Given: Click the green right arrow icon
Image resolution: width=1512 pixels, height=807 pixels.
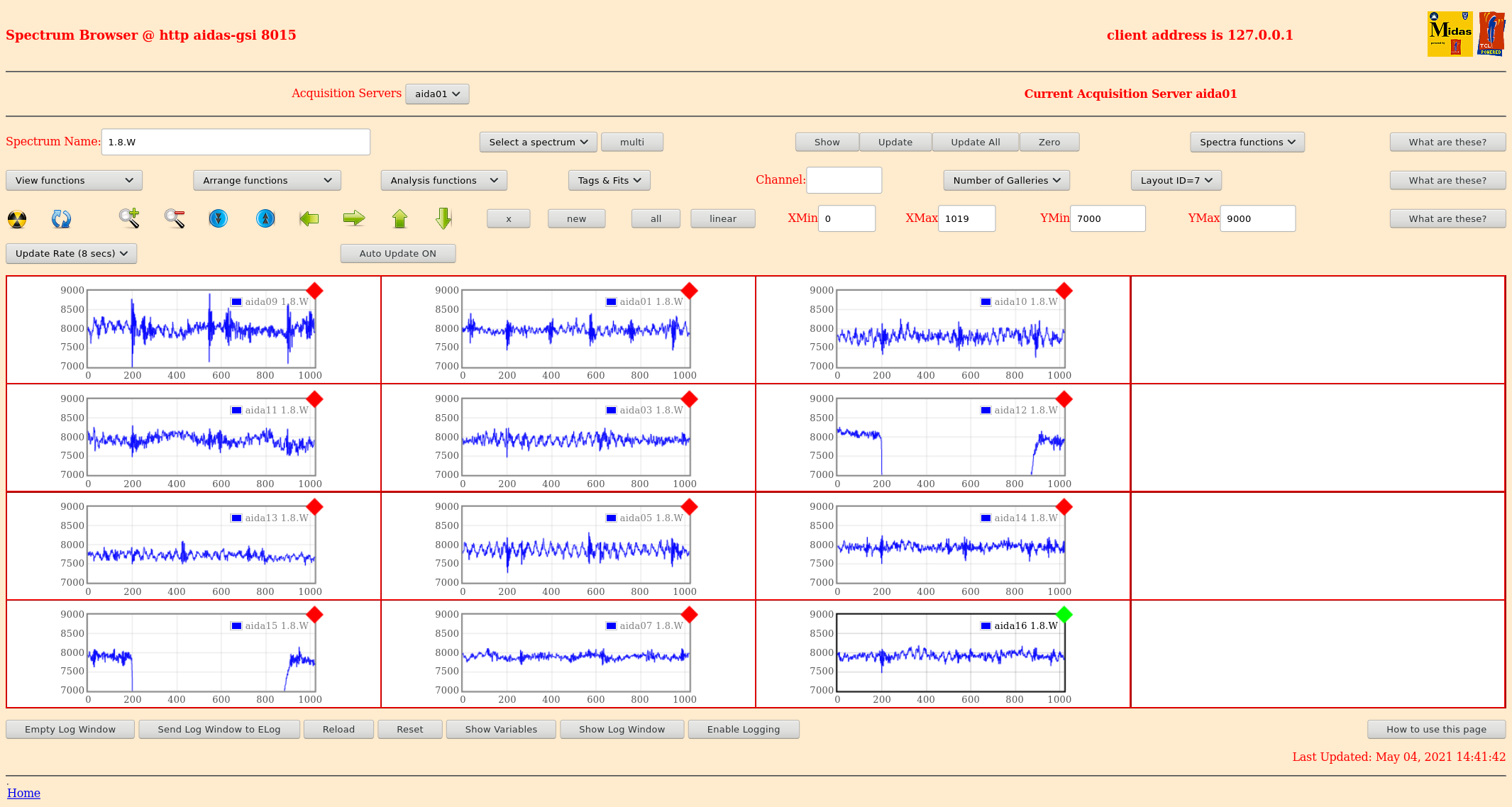Looking at the screenshot, I should tap(353, 218).
